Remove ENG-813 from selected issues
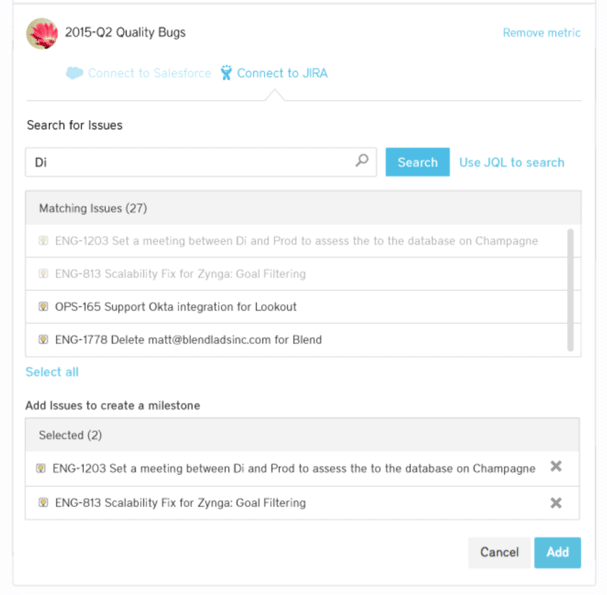Viewport: 607px width, 595px height. tap(556, 502)
